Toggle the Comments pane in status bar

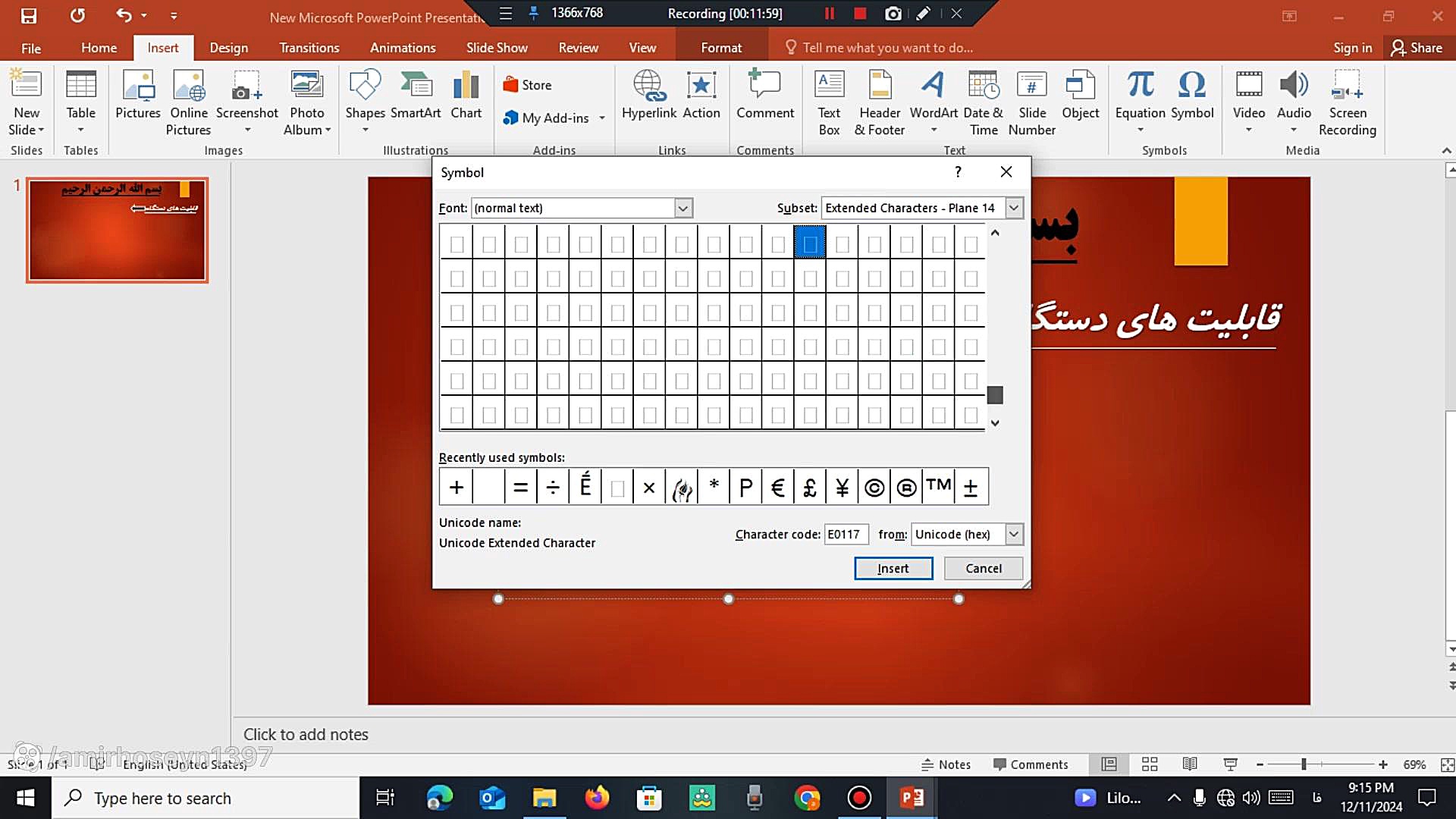point(1031,764)
